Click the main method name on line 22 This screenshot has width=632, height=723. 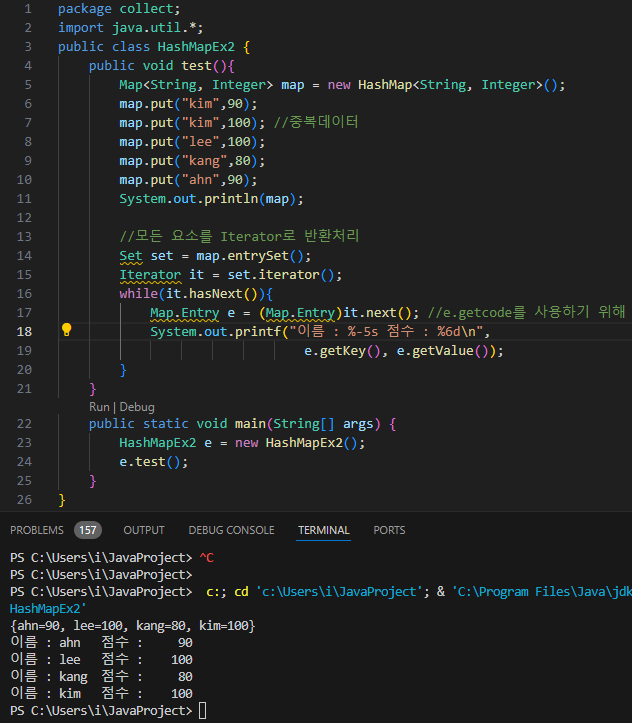click(x=250, y=424)
